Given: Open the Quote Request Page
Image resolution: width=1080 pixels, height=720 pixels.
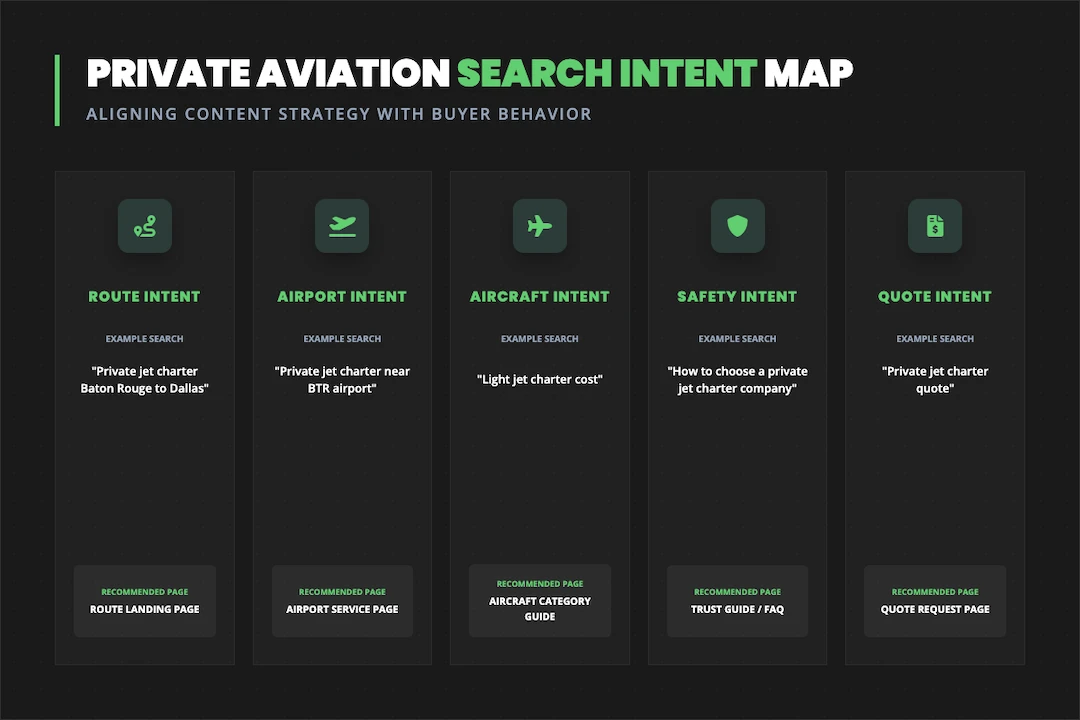Looking at the screenshot, I should 935,601.
